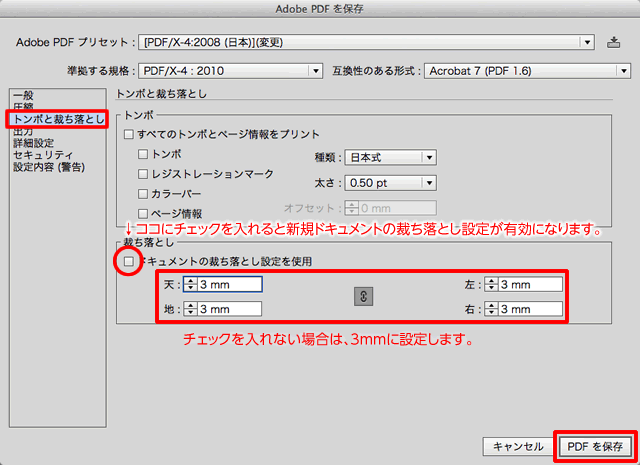Check the ページ情報 checkbox
The image size is (640, 465).
(x=143, y=214)
